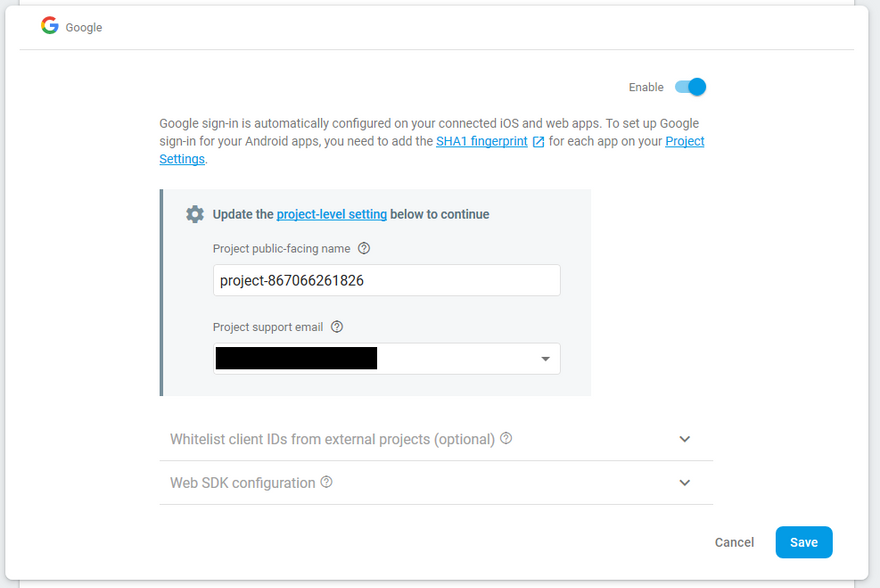Click Web SDK configuration section label

(x=243, y=483)
